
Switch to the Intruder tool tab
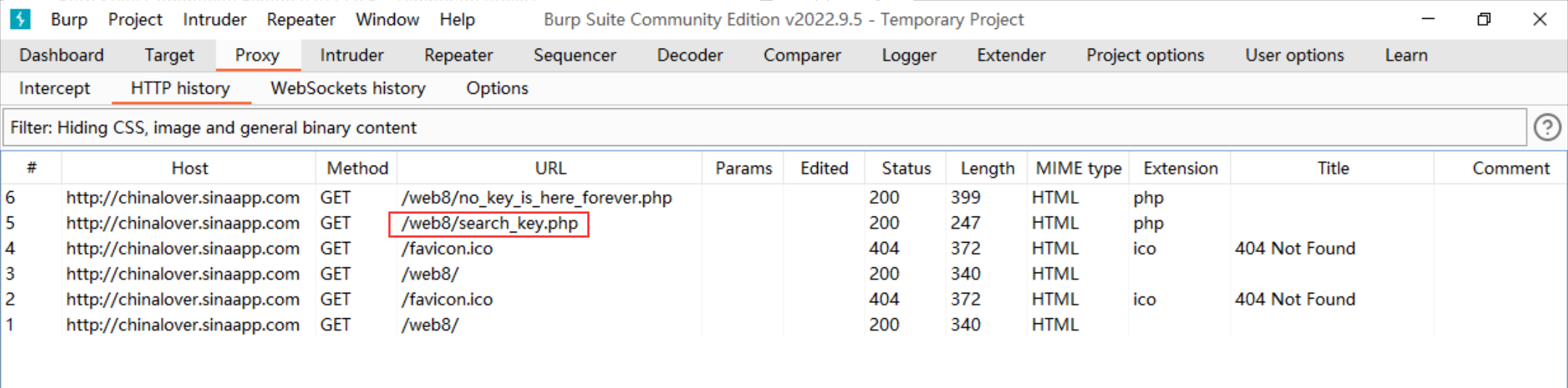351,55
